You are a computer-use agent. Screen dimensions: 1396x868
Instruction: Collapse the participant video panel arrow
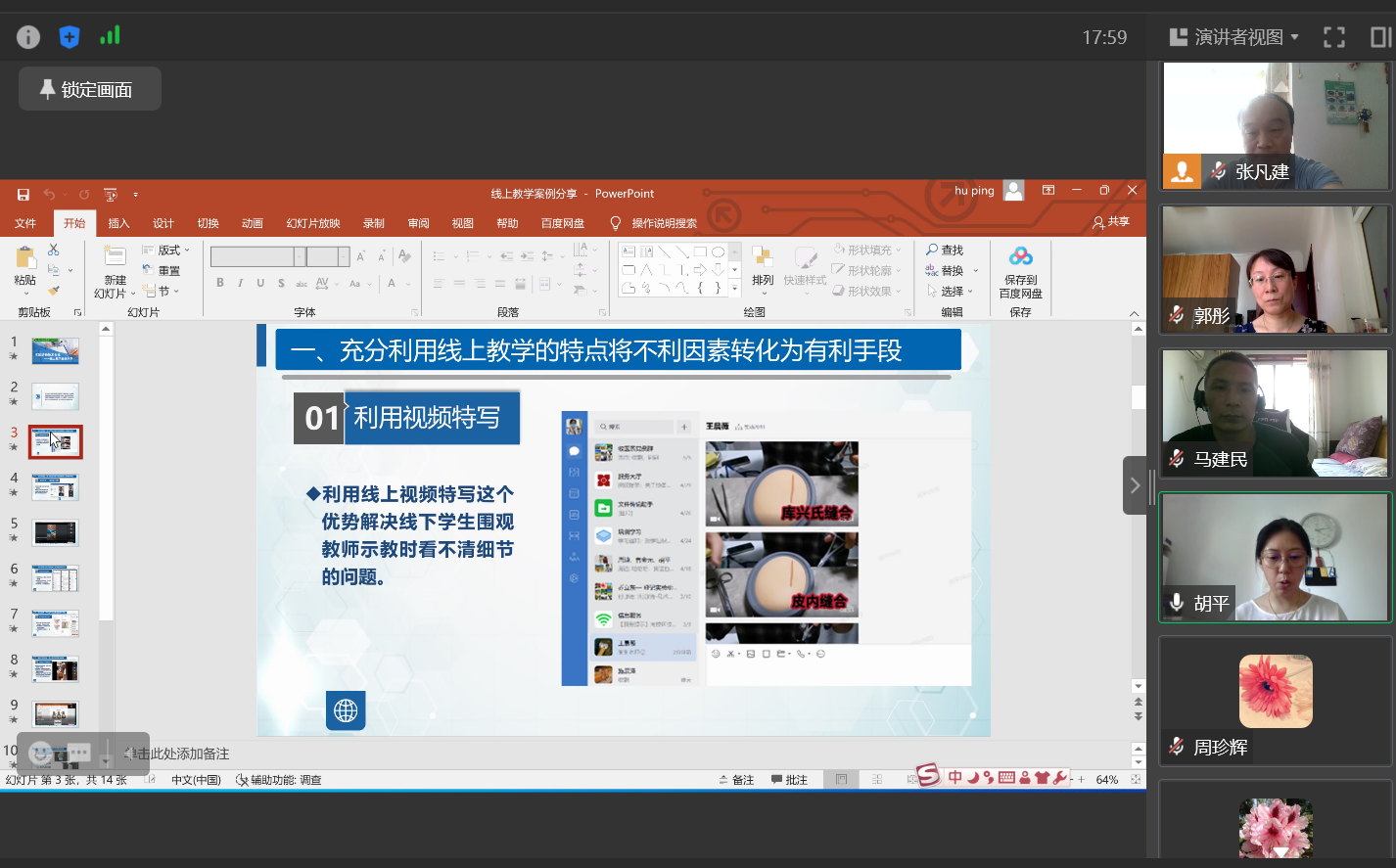pos(1134,485)
